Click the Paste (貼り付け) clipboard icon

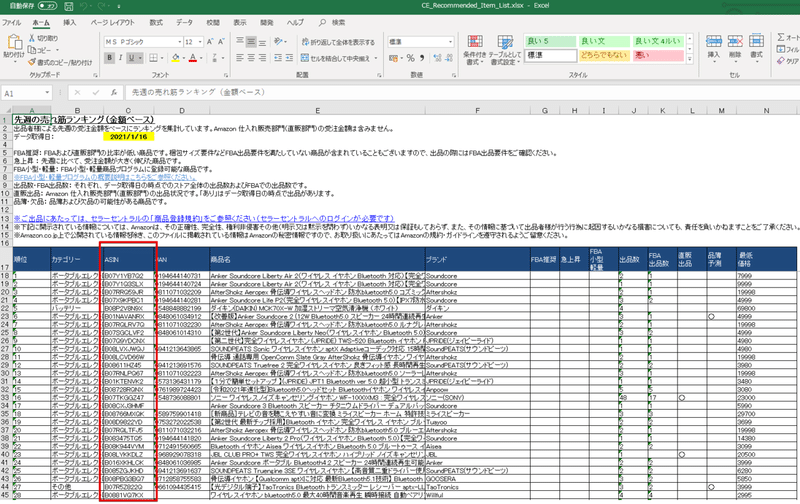pos(14,43)
